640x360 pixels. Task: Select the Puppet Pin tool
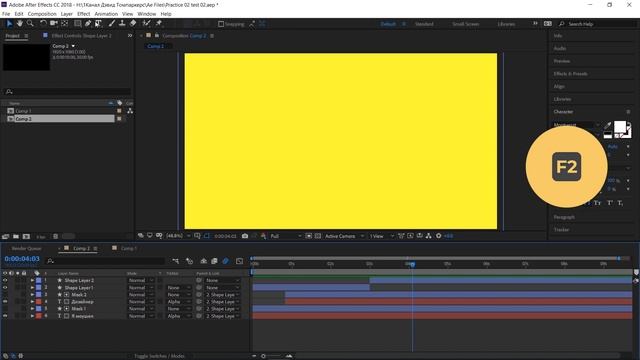pos(159,24)
